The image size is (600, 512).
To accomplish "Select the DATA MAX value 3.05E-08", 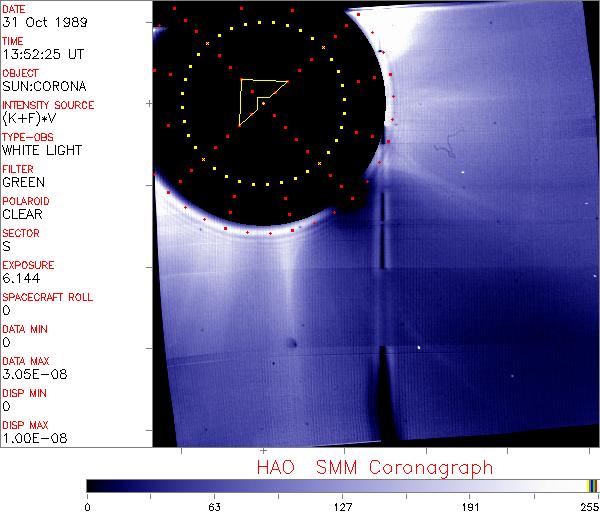I will click(x=30, y=374).
